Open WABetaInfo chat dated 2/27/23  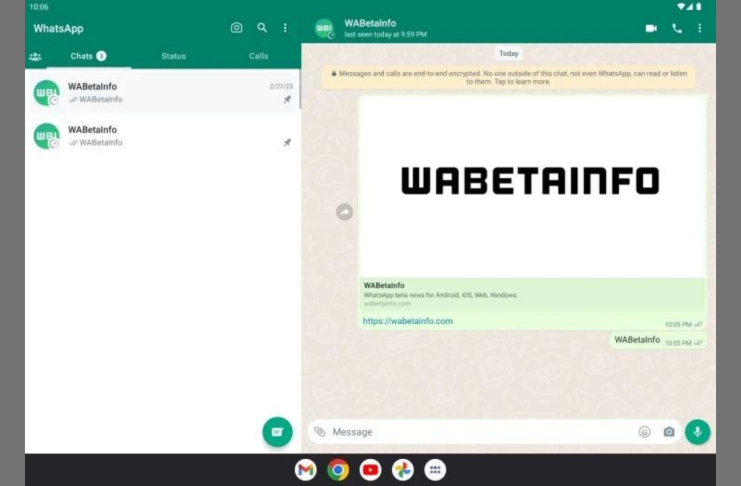click(163, 93)
